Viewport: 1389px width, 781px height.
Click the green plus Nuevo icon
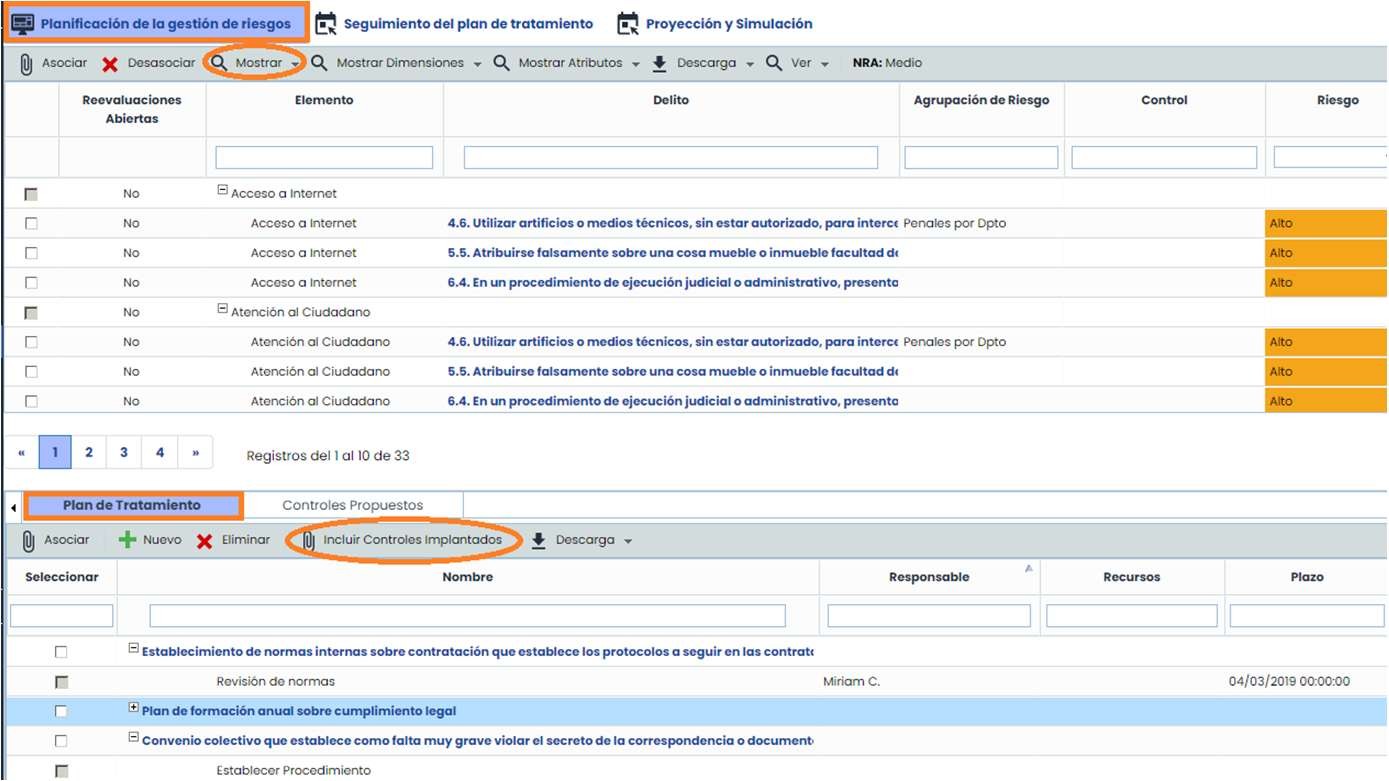point(127,540)
